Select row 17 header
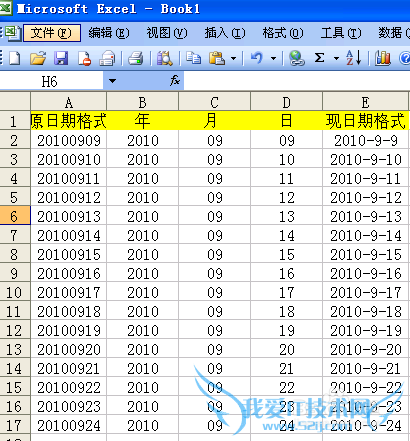The height and width of the screenshot is (441, 410). pyautogui.click(x=15, y=425)
